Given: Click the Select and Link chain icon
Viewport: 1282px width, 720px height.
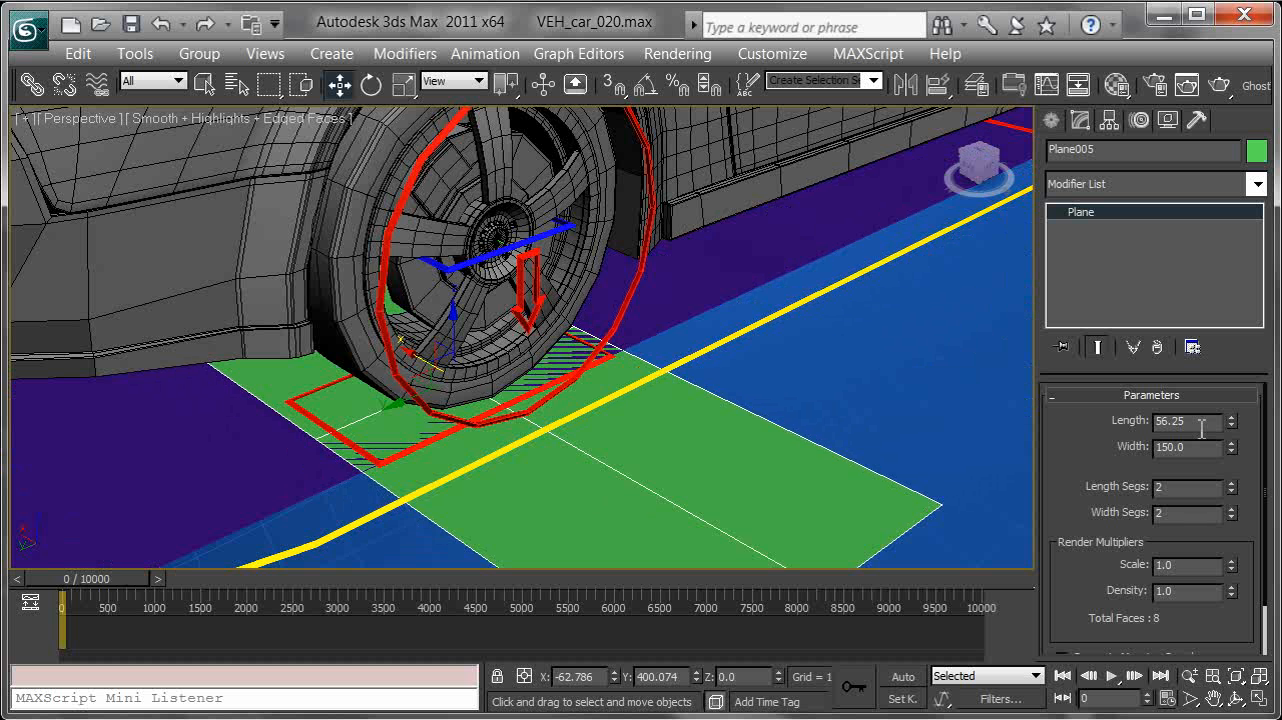Looking at the screenshot, I should coord(32,85).
